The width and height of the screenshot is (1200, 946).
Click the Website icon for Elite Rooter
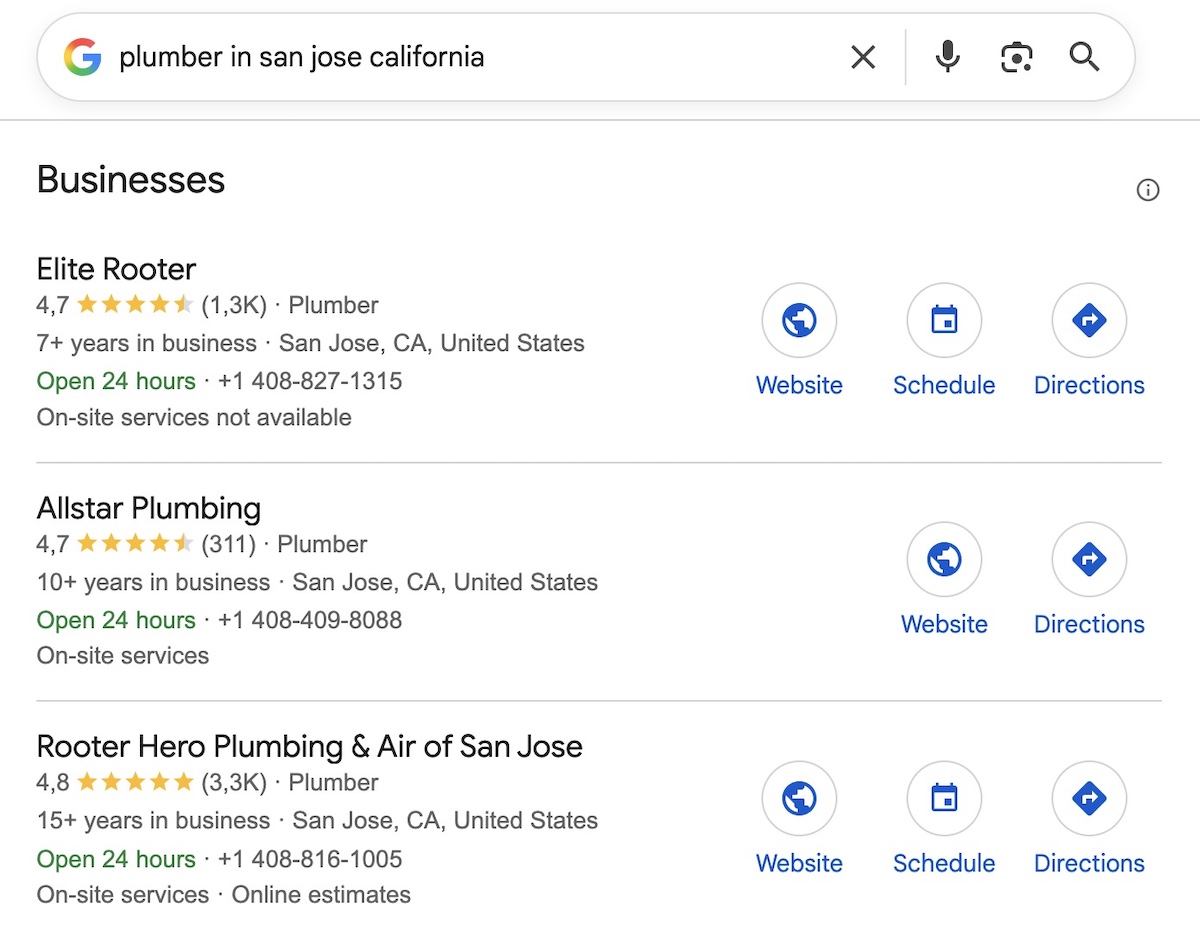click(x=799, y=320)
